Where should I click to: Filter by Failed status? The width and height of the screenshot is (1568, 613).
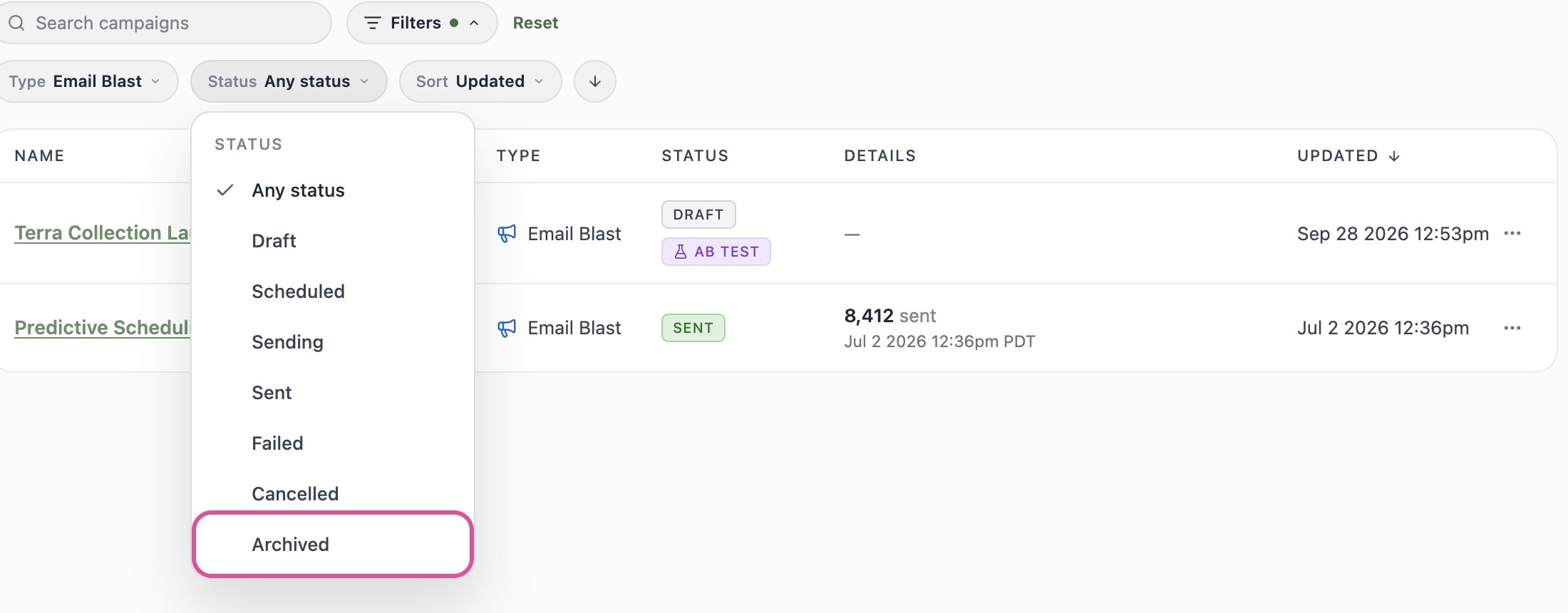(x=333, y=443)
